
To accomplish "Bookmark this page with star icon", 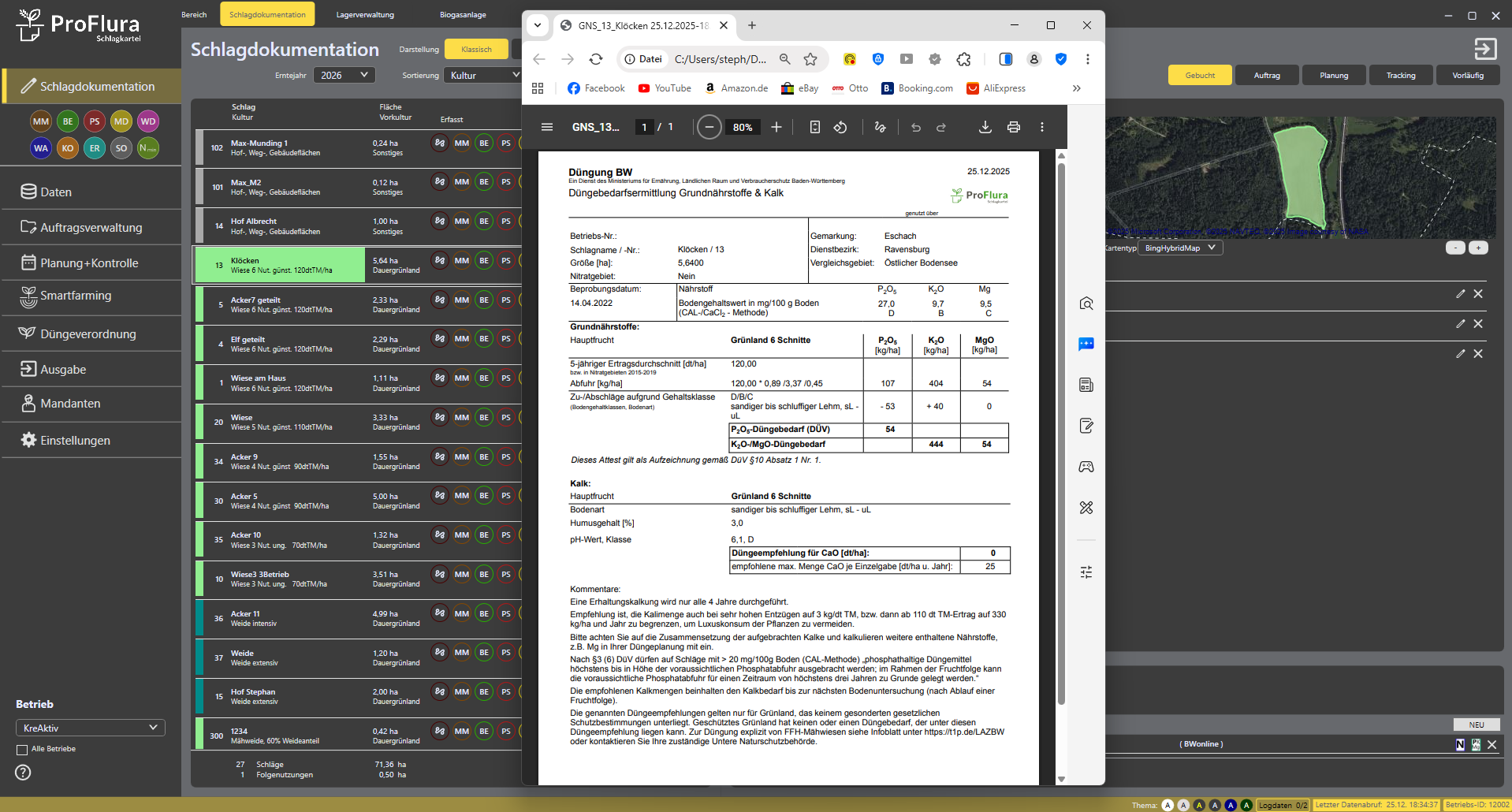I will [x=810, y=59].
